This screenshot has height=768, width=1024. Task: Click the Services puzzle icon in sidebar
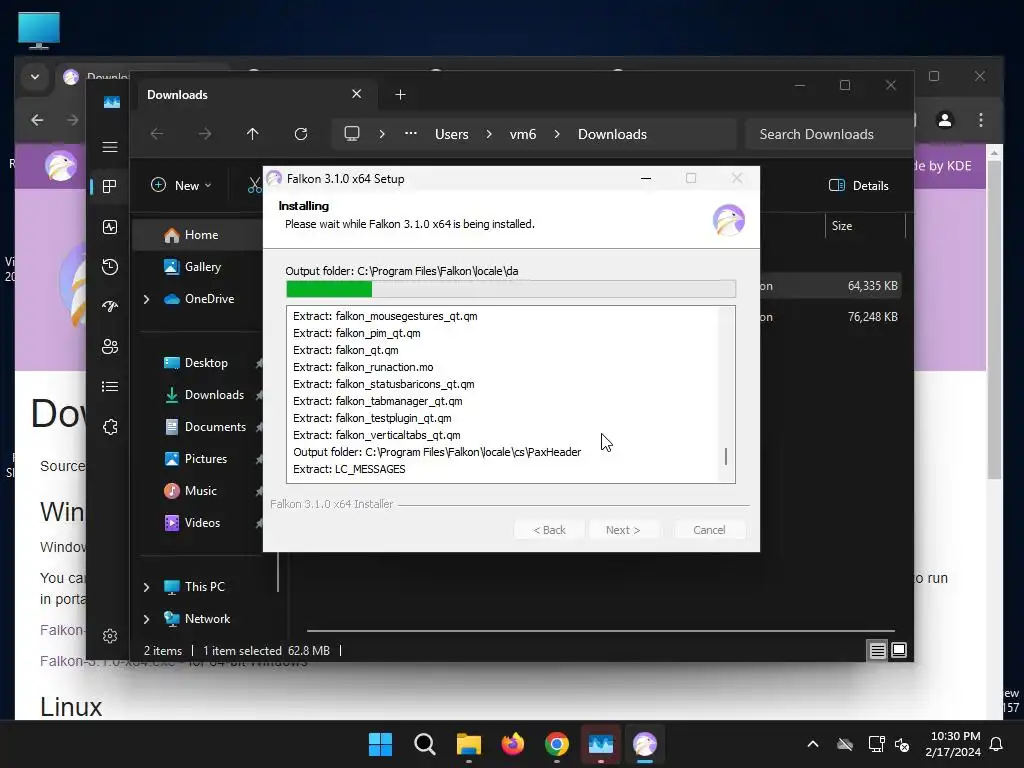(110, 427)
